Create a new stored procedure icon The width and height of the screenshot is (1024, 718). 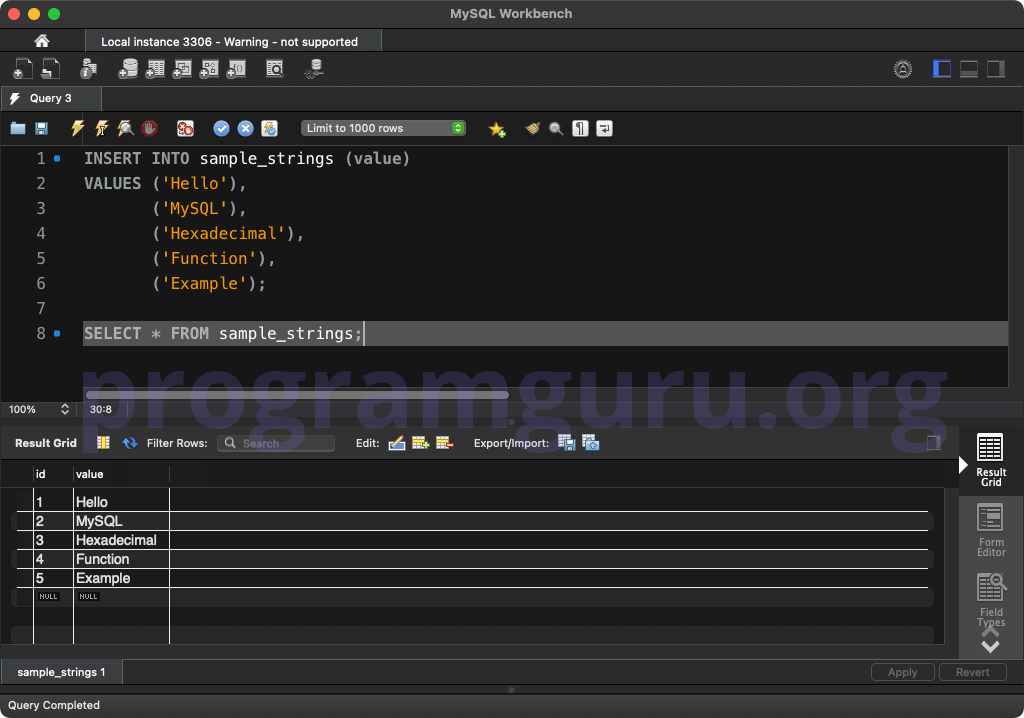click(209, 69)
